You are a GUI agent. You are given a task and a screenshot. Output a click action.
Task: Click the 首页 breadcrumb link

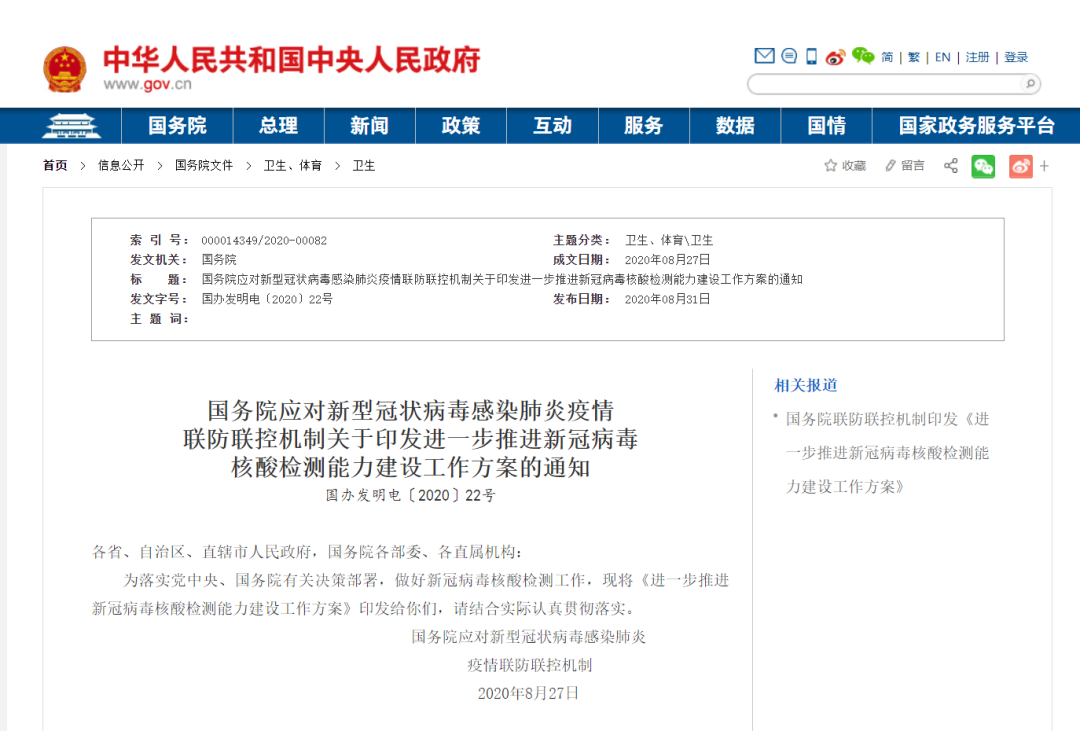pos(55,165)
